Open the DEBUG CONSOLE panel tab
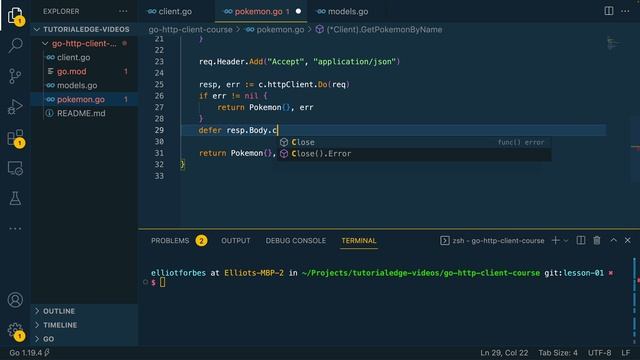640x360 pixels. (296, 241)
